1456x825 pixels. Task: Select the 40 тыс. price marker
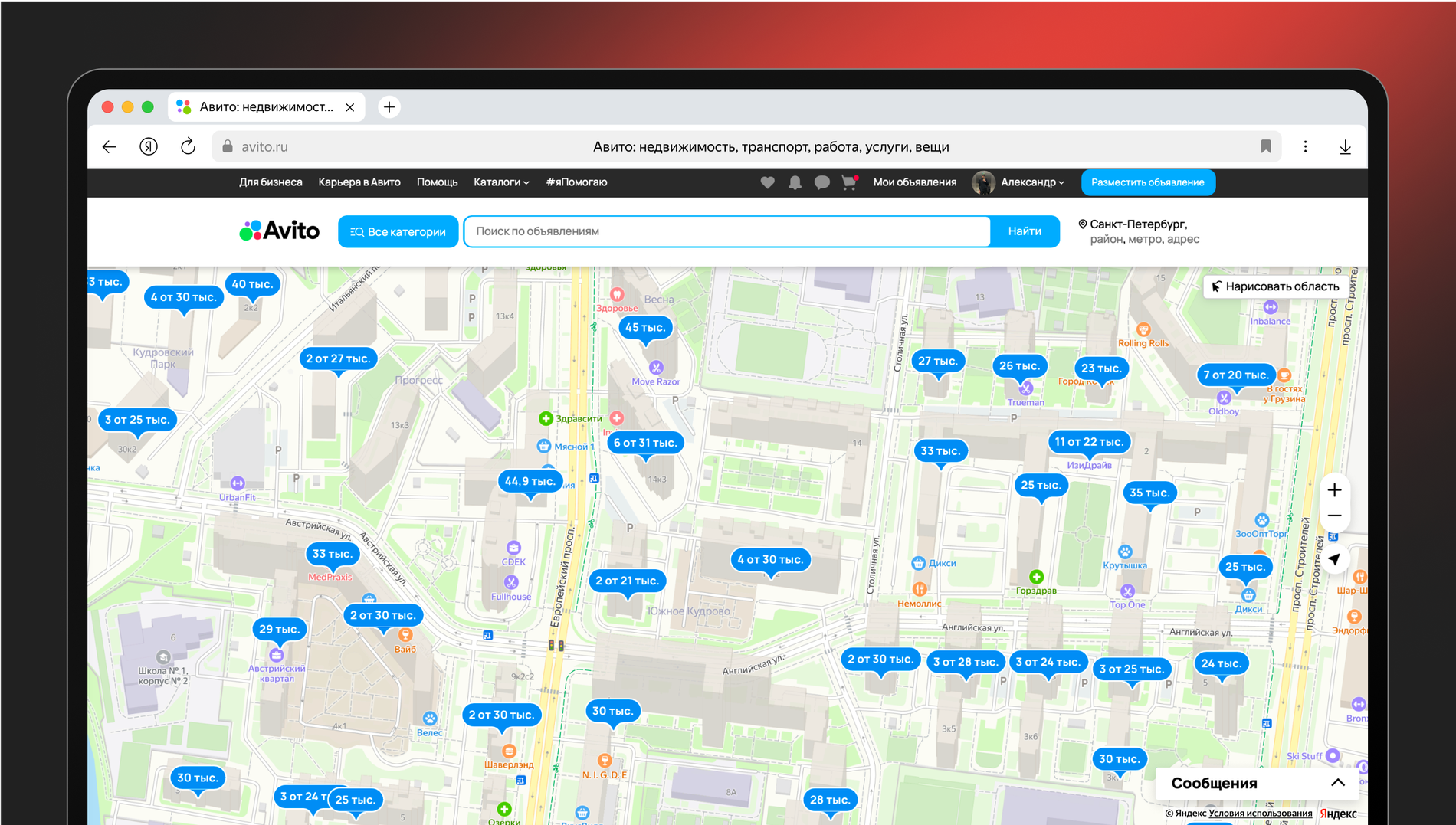click(252, 284)
